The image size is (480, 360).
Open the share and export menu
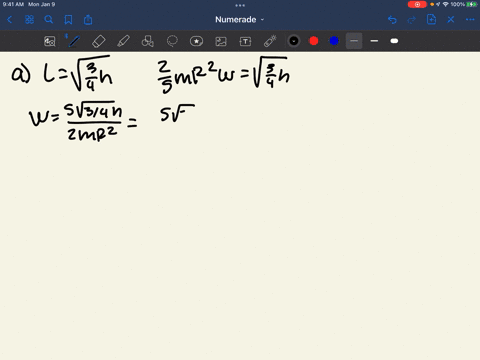(88, 20)
